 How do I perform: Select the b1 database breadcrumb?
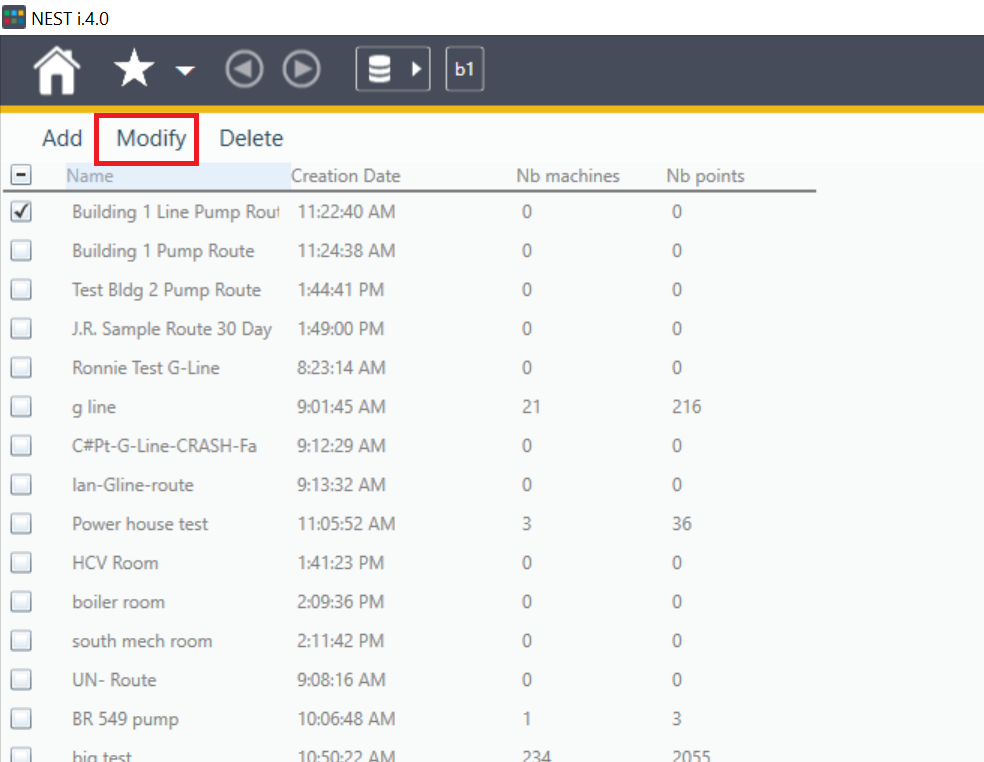click(x=464, y=69)
